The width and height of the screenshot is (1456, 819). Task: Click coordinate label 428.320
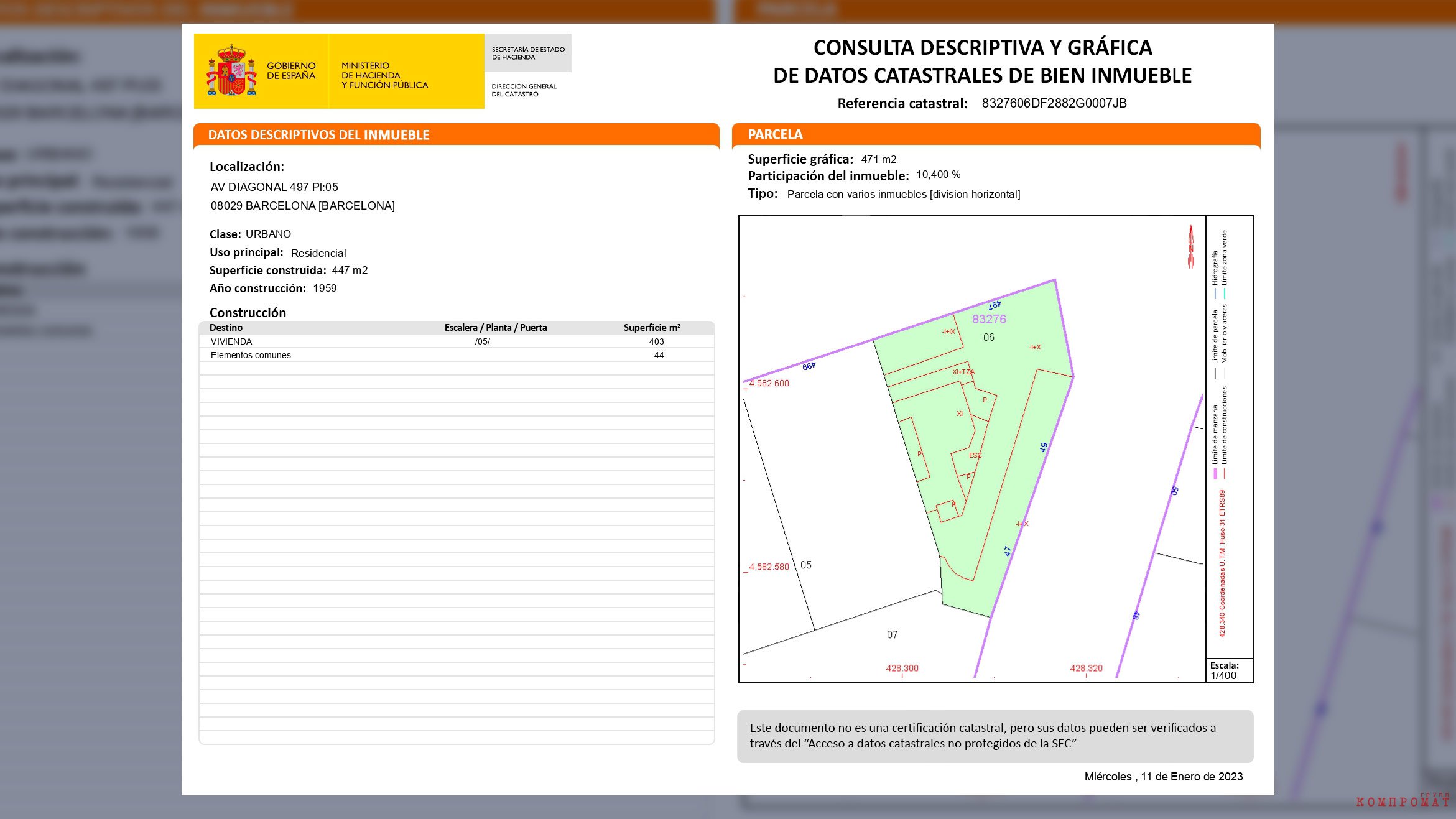coord(1086,668)
